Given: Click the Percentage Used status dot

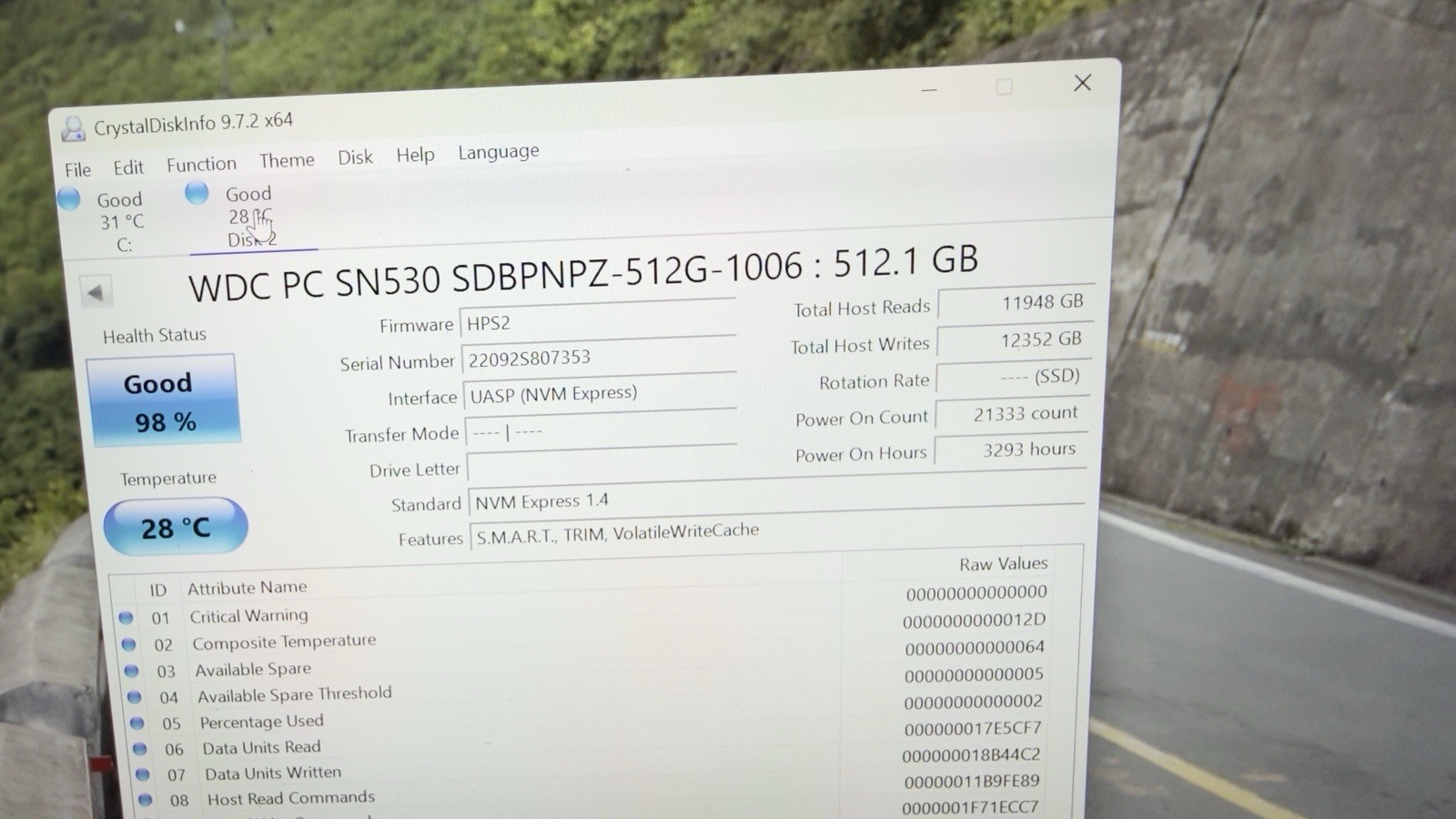Looking at the screenshot, I should (x=136, y=723).
